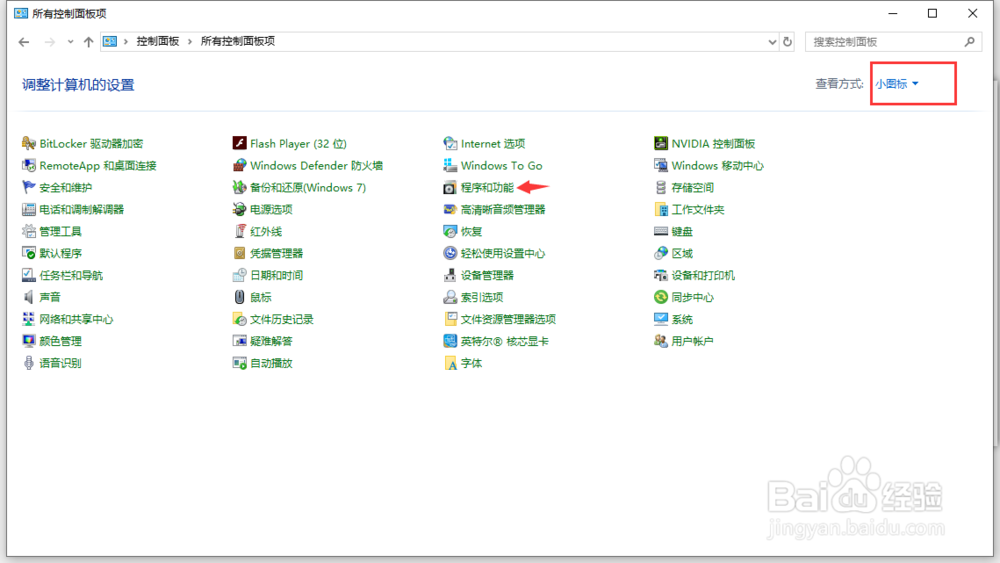Open the 文件历史记录 link
This screenshot has width=1000, height=563.
coord(282,319)
